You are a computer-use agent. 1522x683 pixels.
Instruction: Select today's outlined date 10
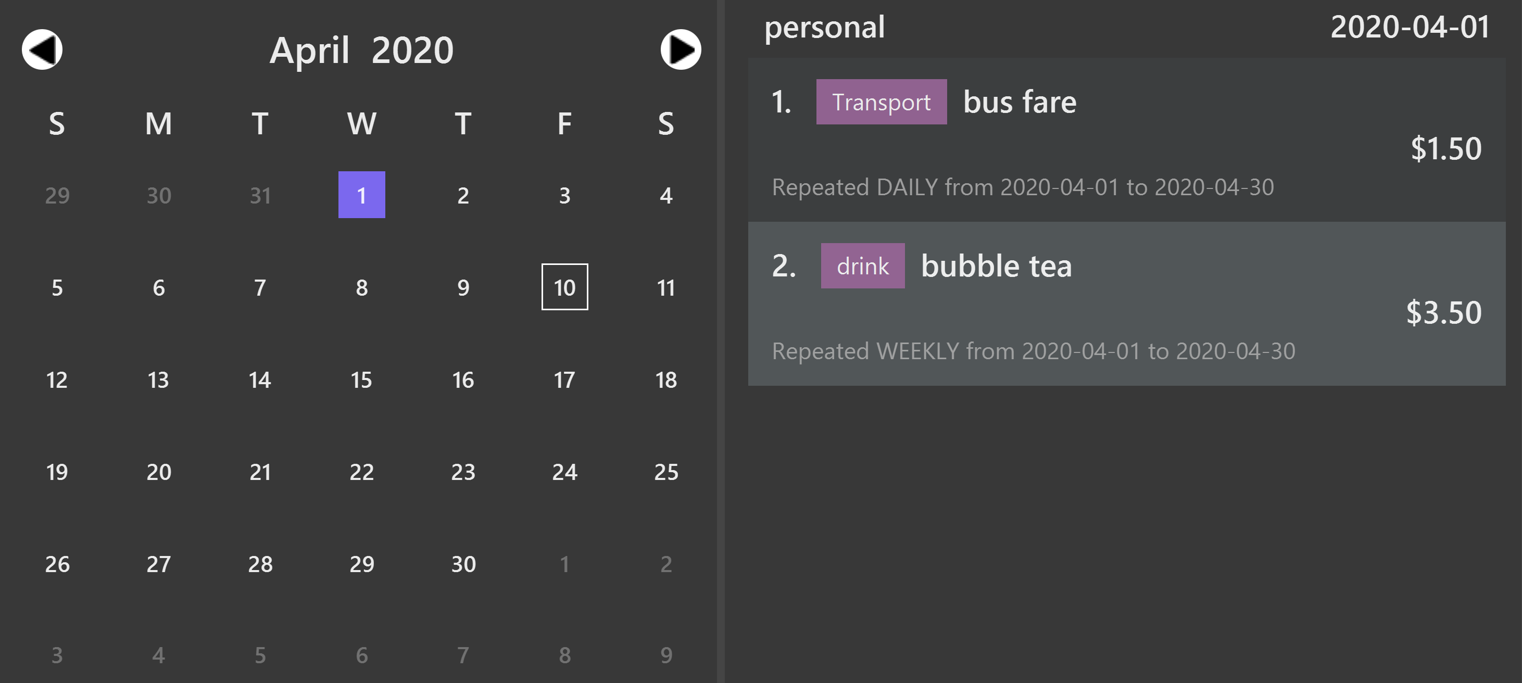pyautogui.click(x=564, y=287)
